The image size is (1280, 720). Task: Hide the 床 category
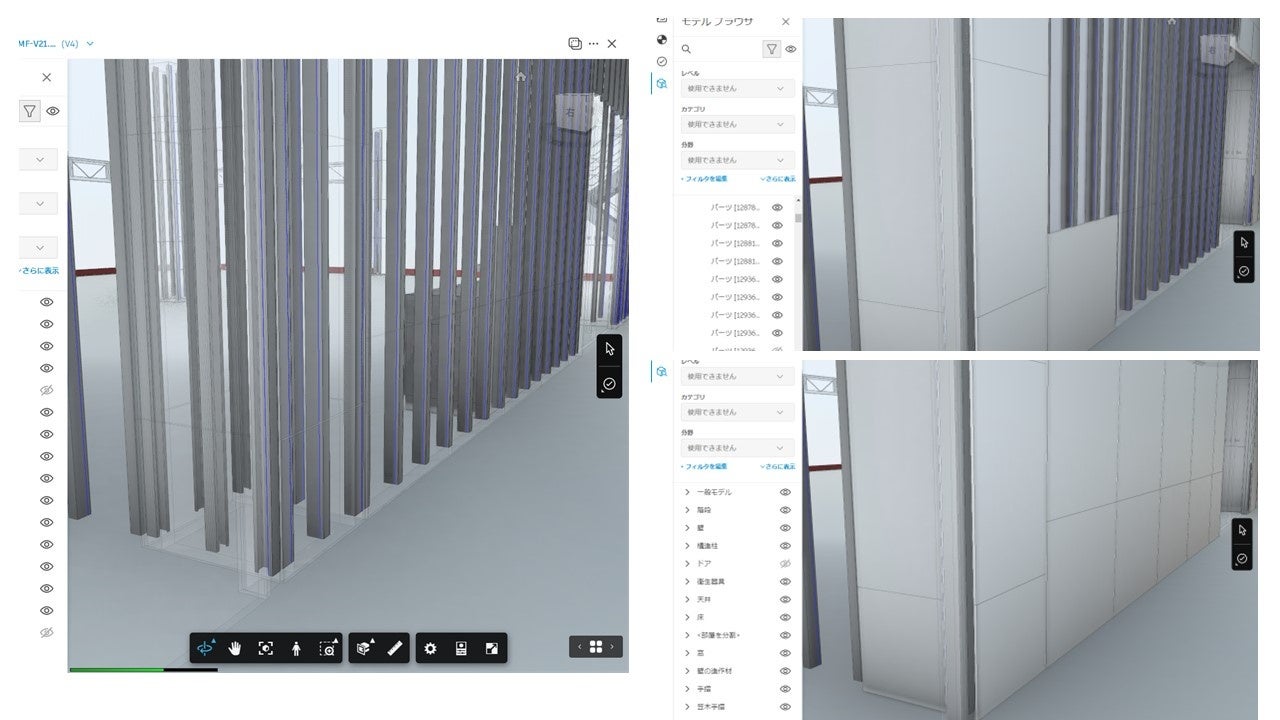click(785, 617)
